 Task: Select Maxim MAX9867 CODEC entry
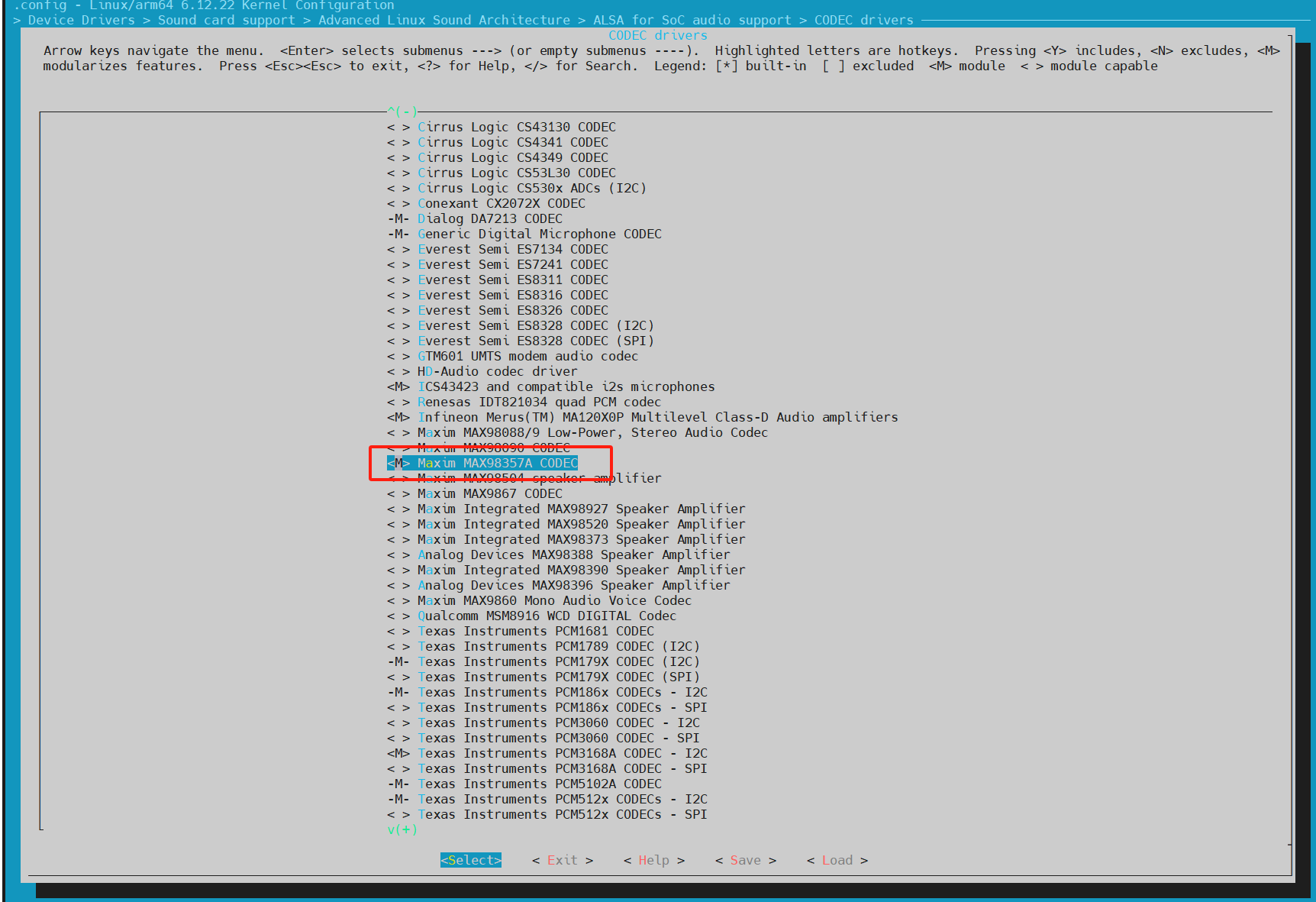coord(475,493)
